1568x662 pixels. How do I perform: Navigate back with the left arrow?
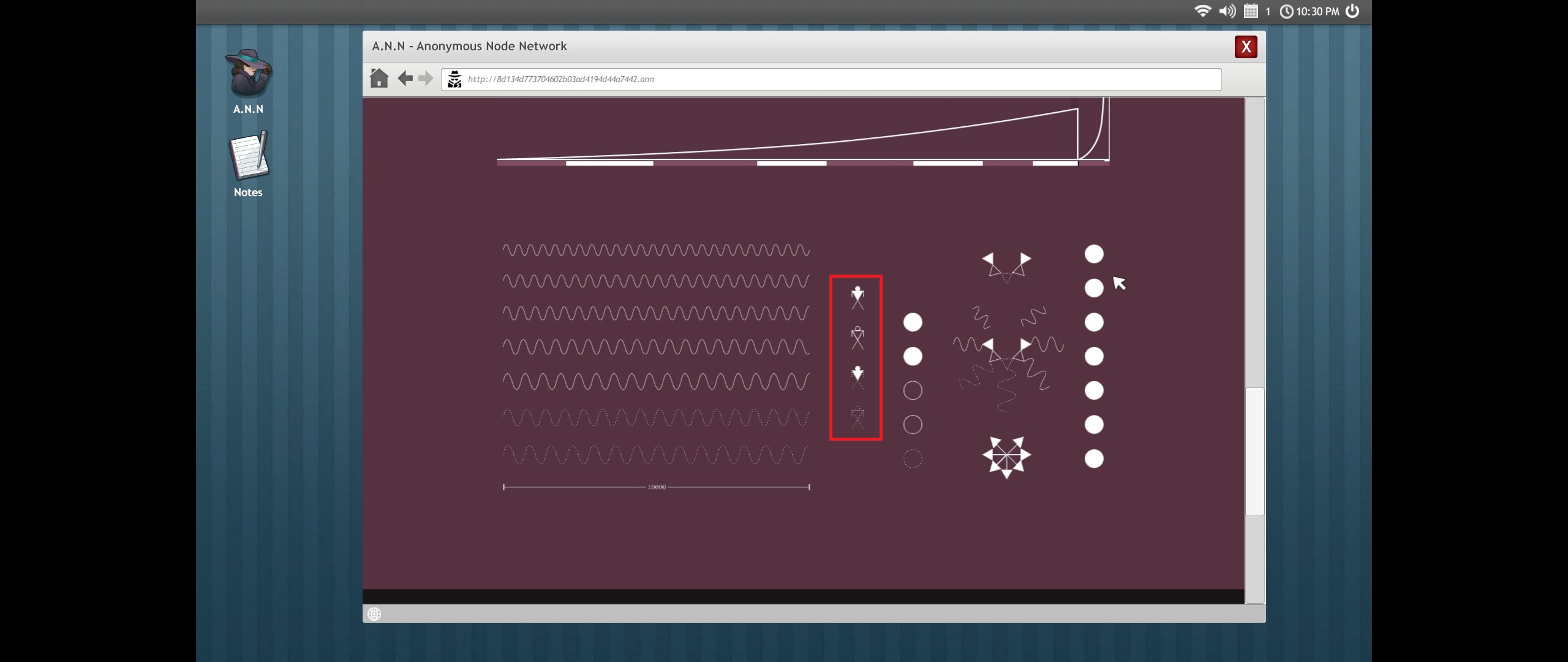point(405,78)
